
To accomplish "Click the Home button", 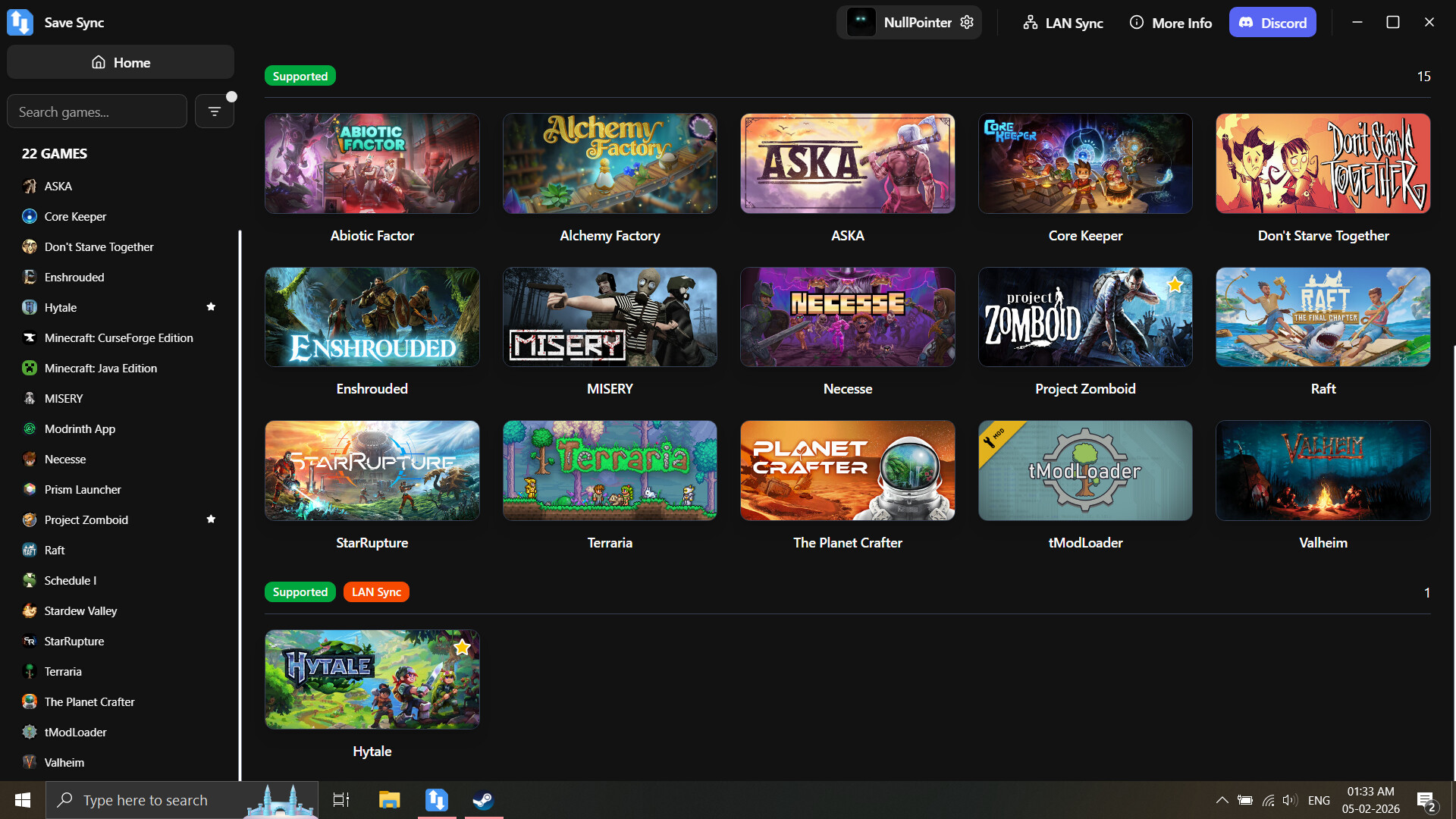I will click(120, 62).
